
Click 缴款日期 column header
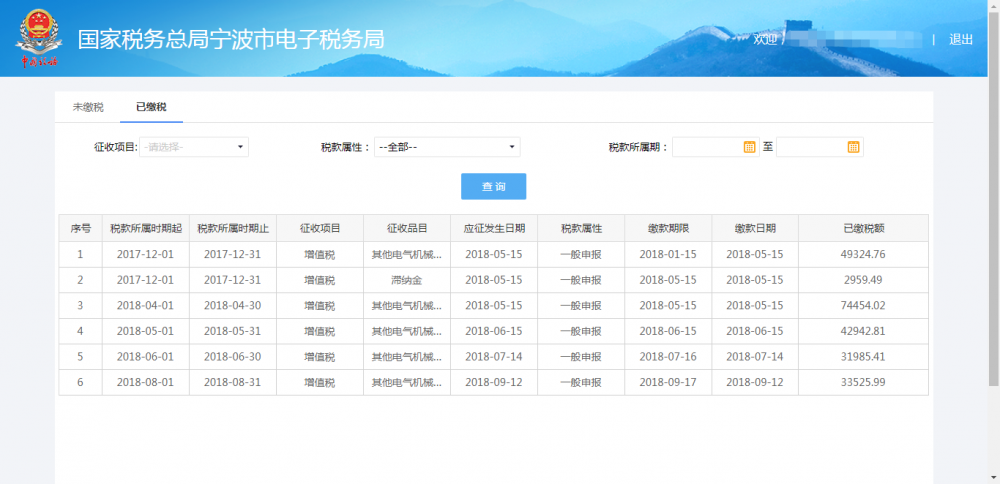(755, 228)
